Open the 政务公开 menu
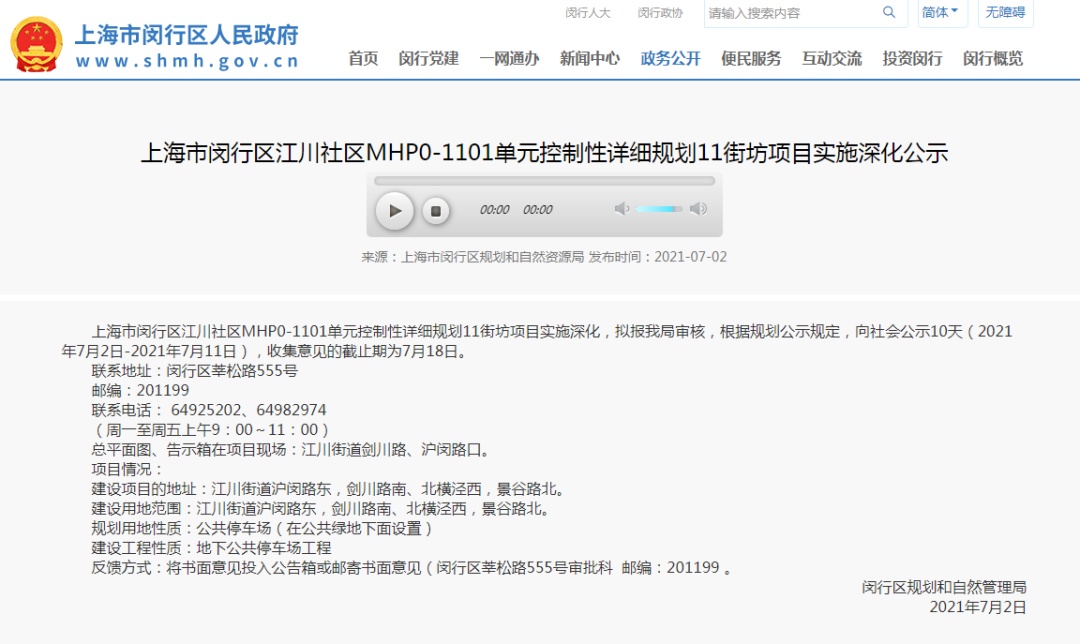Screen dimensions: 1080x644 click(670, 59)
